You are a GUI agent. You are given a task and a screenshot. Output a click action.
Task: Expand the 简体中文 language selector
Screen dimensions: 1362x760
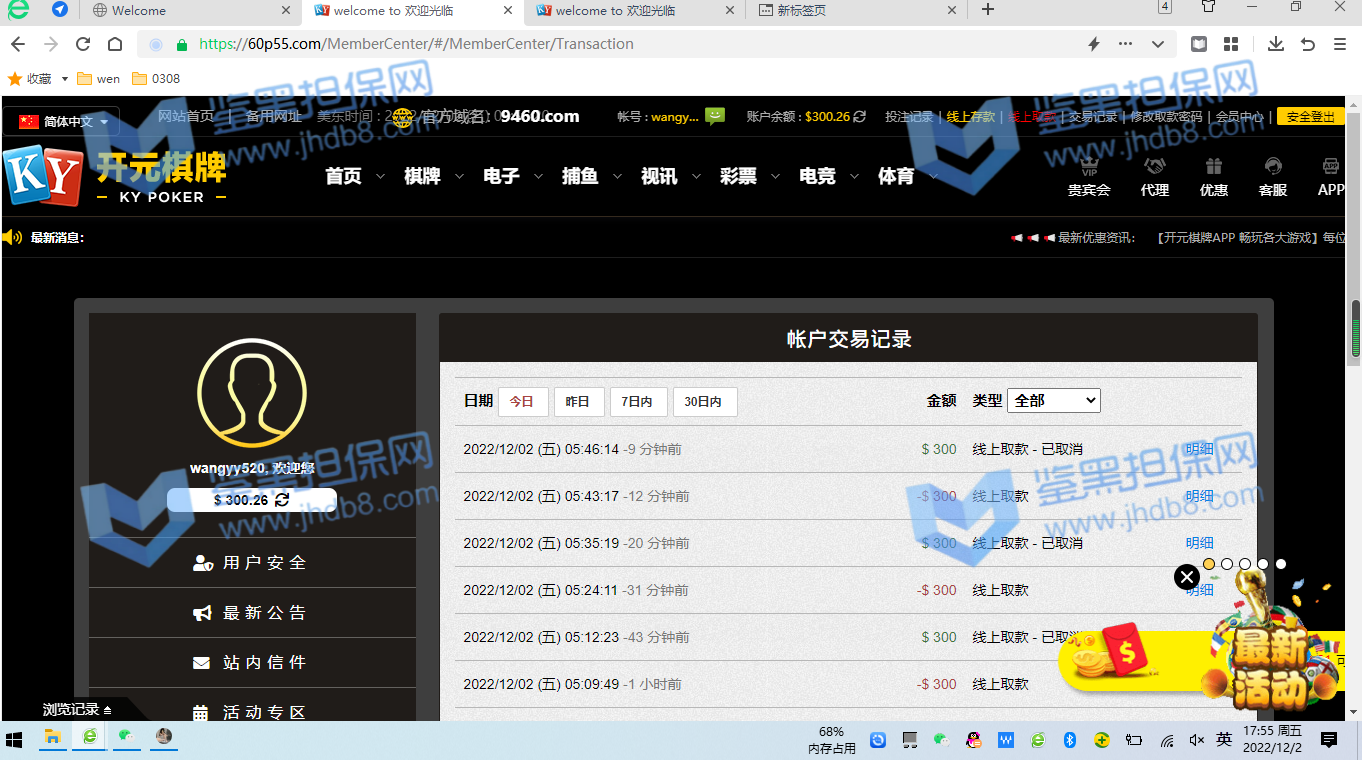coord(62,122)
